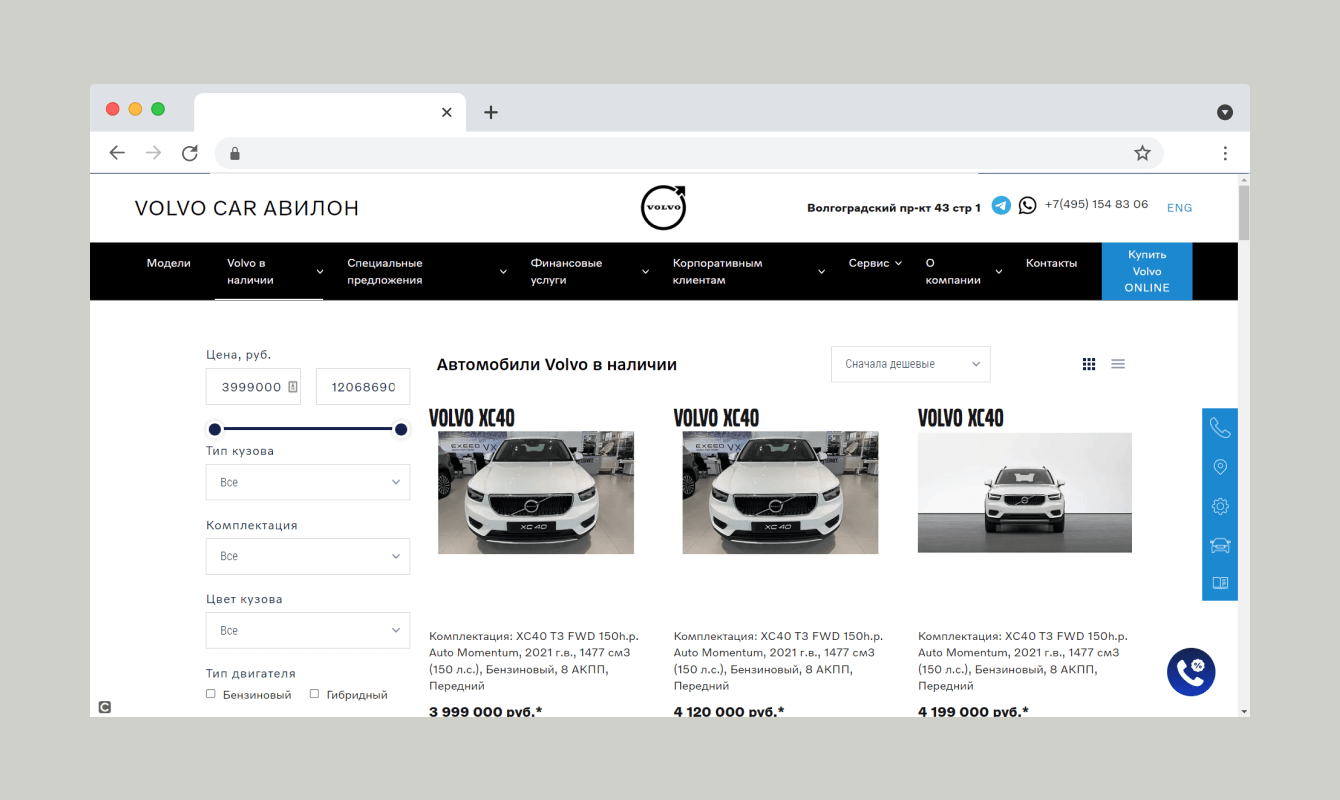Expand chevron next to О компании

point(998,272)
